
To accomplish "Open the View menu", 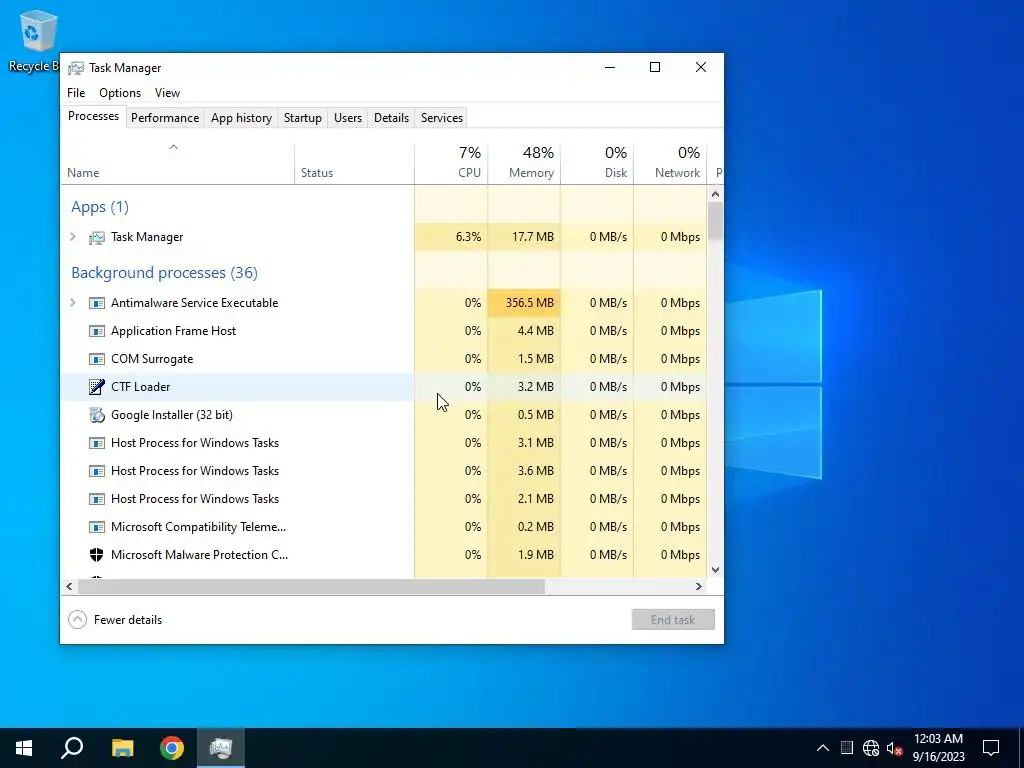I will (167, 93).
